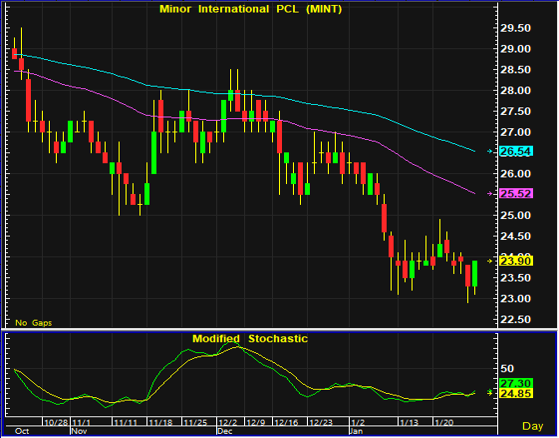Click the Dec month label
Image resolution: width=559 pixels, height=438 pixels.
pyautogui.click(x=225, y=431)
